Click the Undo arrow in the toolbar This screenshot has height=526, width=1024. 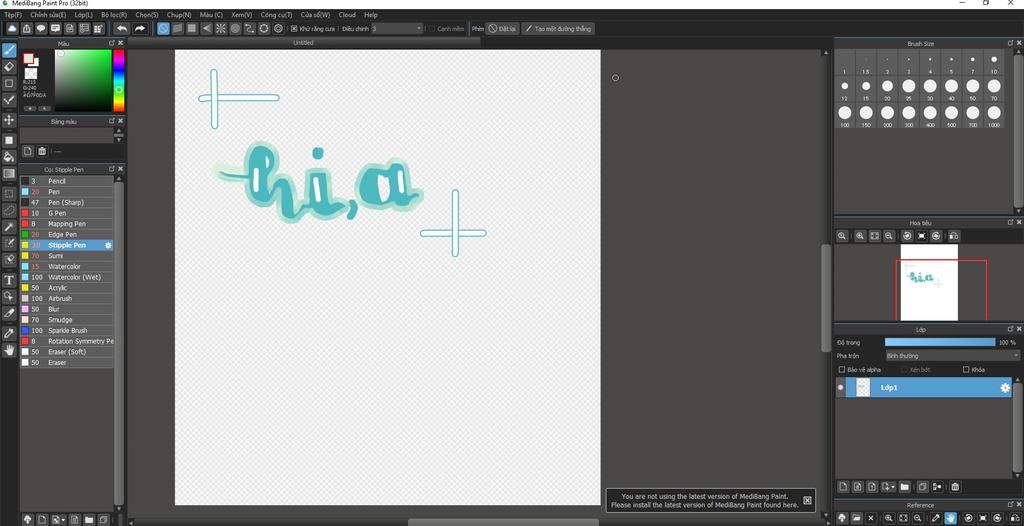(121, 28)
